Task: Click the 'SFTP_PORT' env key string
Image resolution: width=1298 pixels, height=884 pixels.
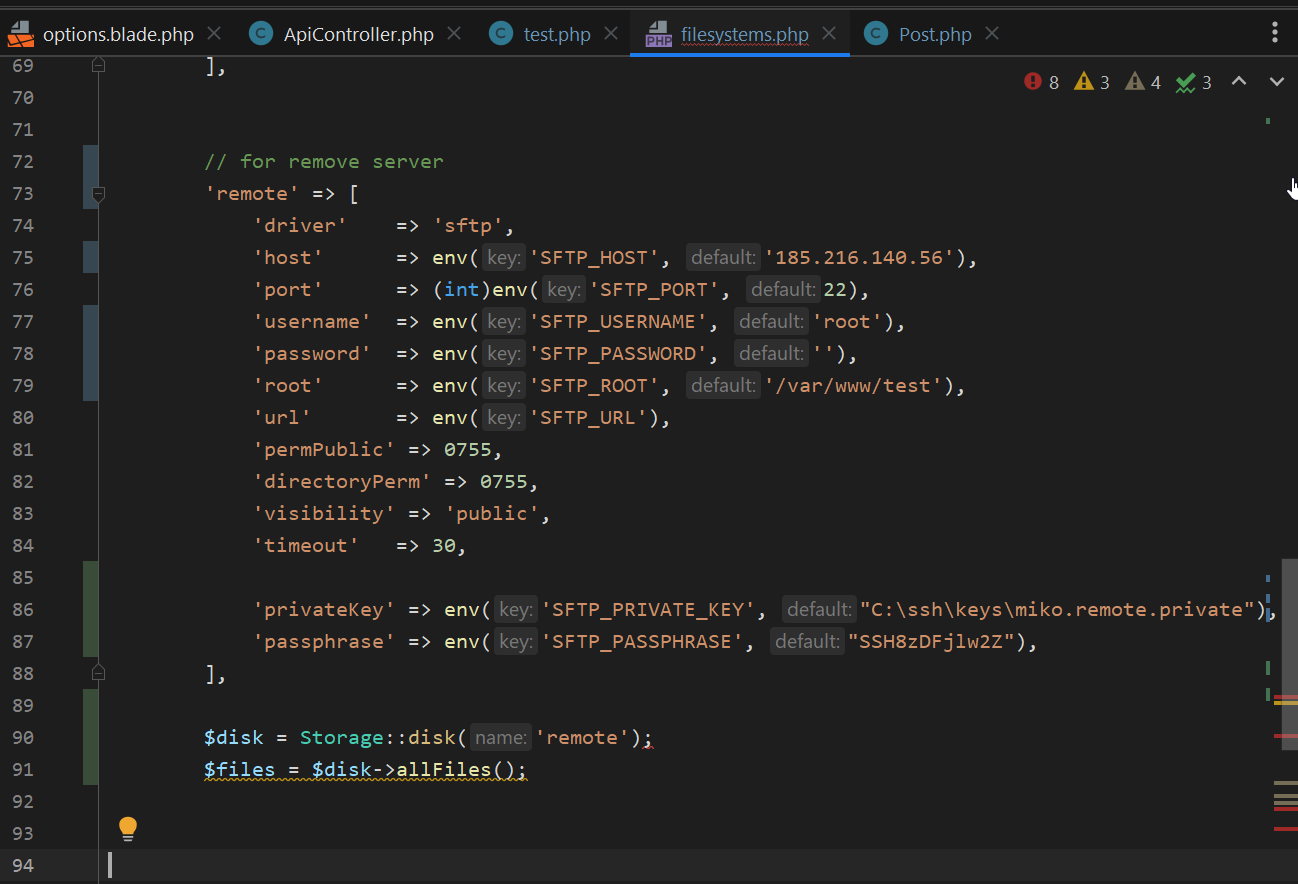Action: point(654,289)
